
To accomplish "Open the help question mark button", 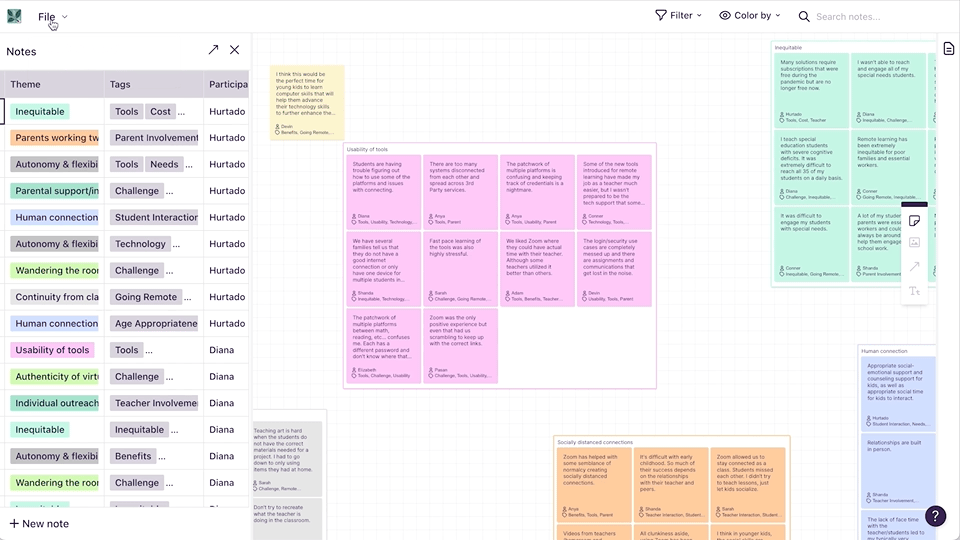I will tap(935, 516).
